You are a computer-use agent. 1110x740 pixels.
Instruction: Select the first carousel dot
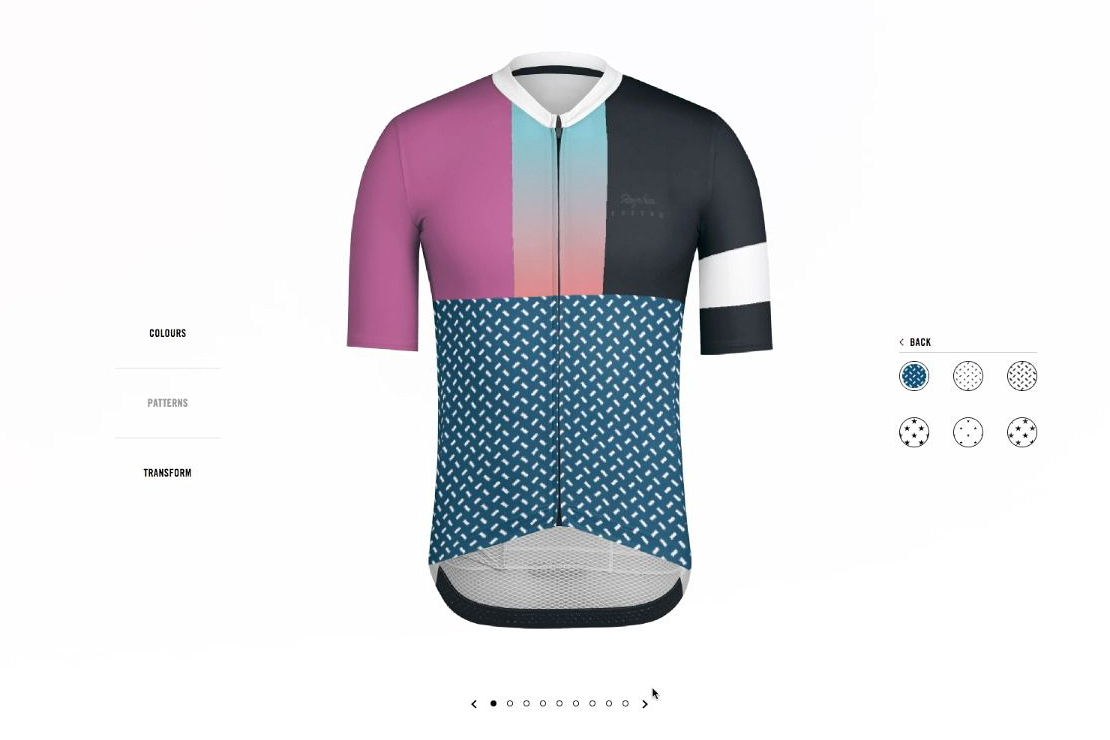tap(493, 703)
